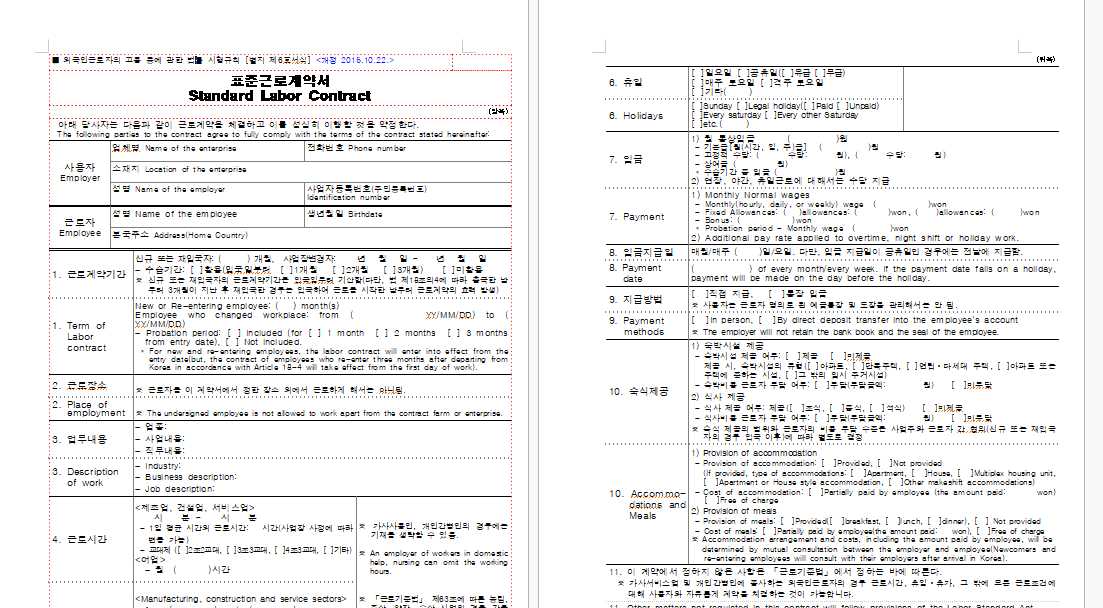Viewport: 1103px width, 608px height.
Task: Click the 'Additional pay rate' sentence
Action: 855,238
